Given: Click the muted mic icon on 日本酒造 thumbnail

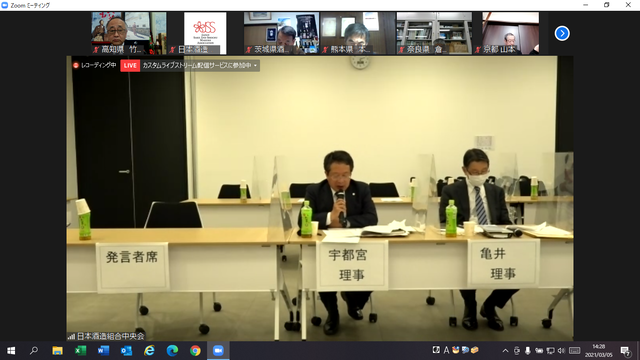Looking at the screenshot, I should pyautogui.click(x=172, y=50).
